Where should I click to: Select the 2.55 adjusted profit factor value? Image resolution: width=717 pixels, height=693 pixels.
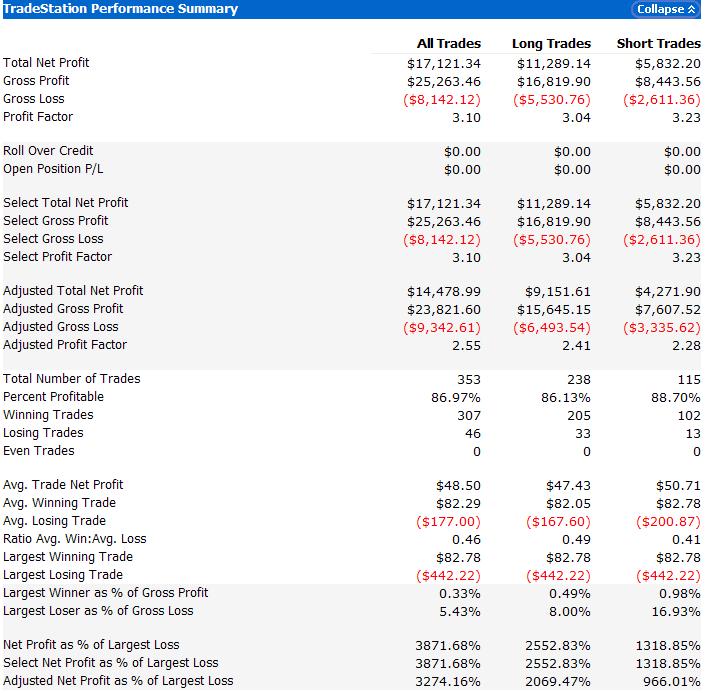click(x=466, y=346)
